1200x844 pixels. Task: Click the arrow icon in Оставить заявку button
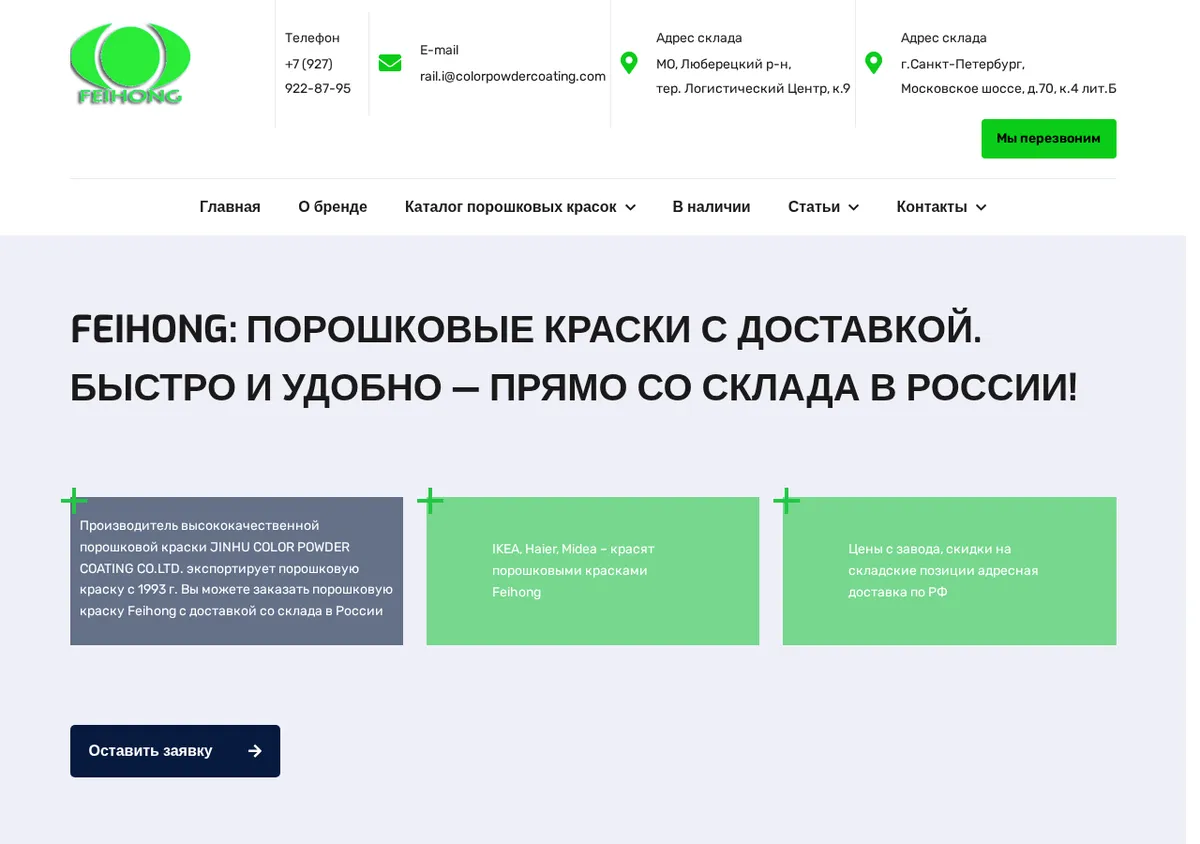pos(255,751)
